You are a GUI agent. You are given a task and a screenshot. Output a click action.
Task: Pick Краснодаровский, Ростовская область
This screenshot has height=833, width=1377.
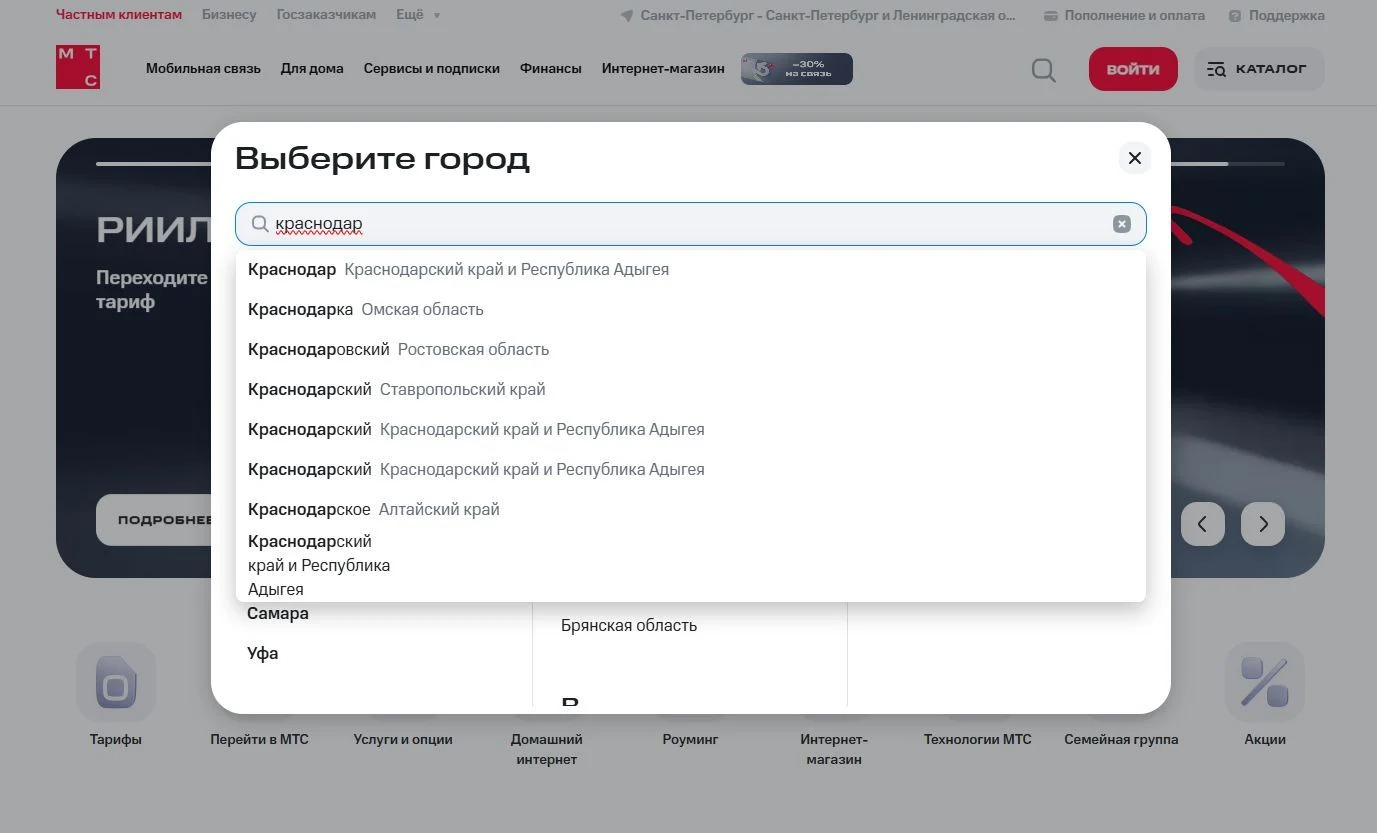pyautogui.click(x=690, y=349)
